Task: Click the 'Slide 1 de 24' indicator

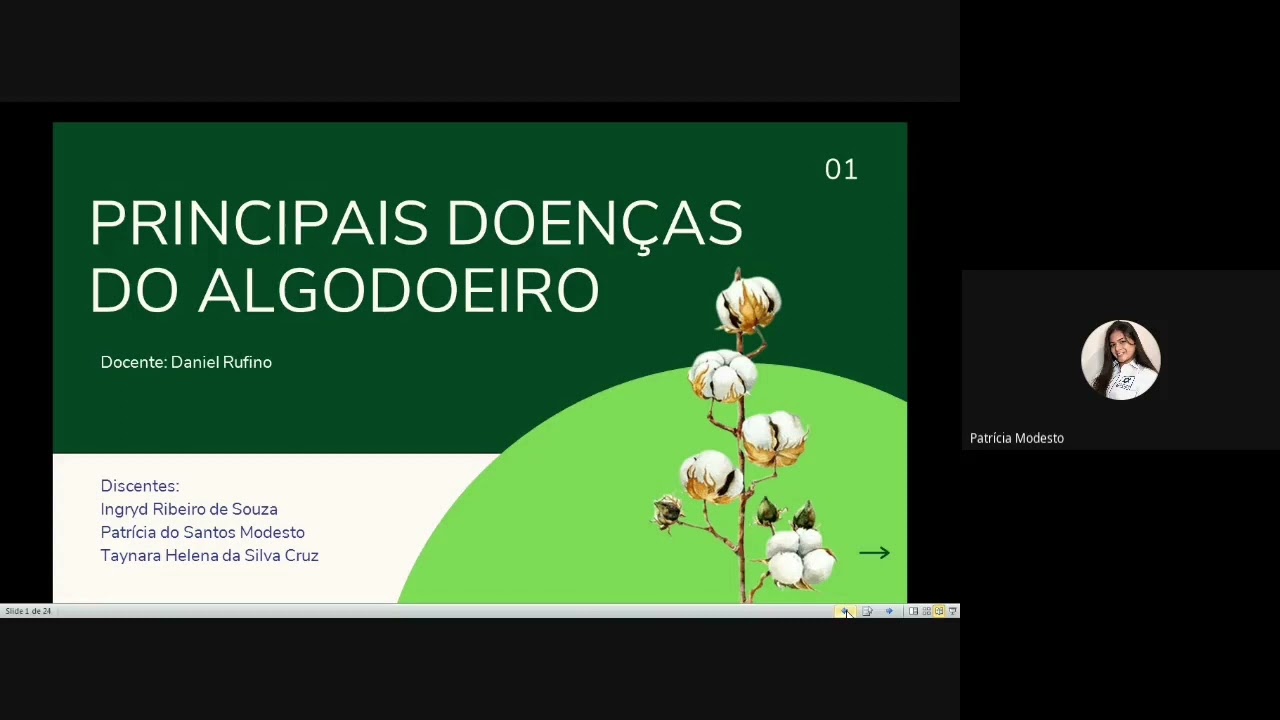Action: point(28,611)
